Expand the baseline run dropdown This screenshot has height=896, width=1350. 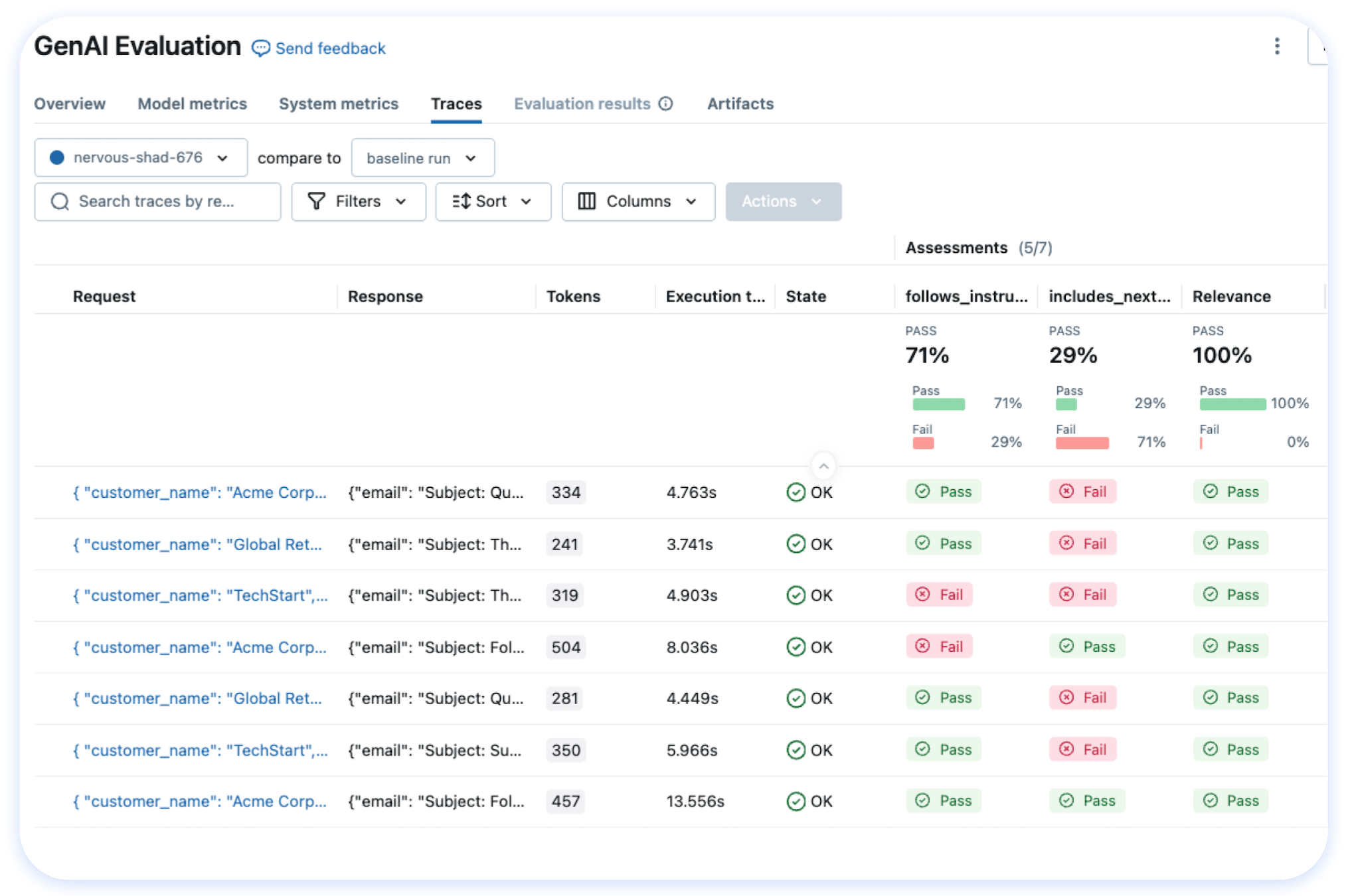pyautogui.click(x=422, y=158)
